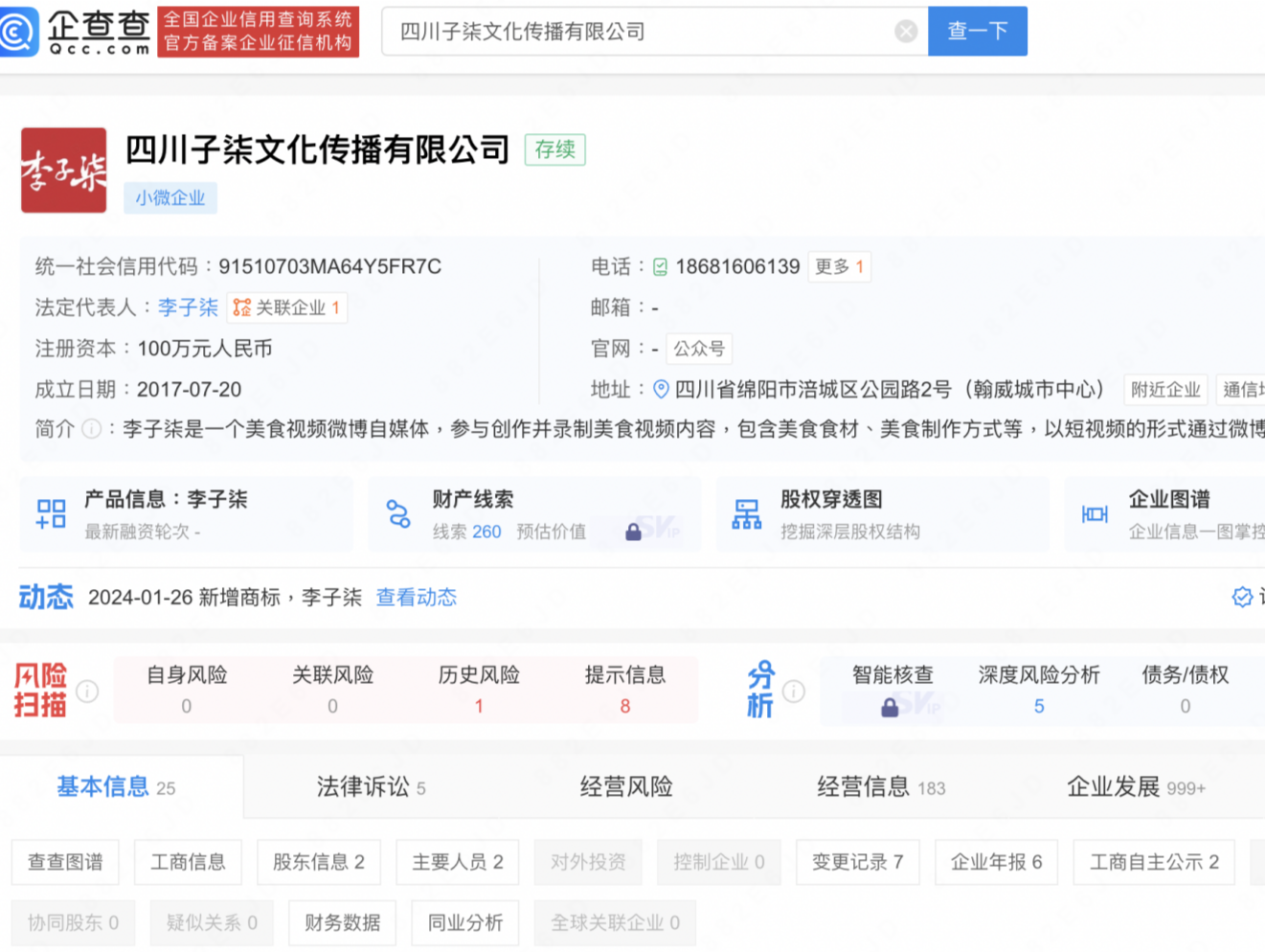Open the 公众号 tag
Screen dimensions: 1265x952
tap(699, 349)
